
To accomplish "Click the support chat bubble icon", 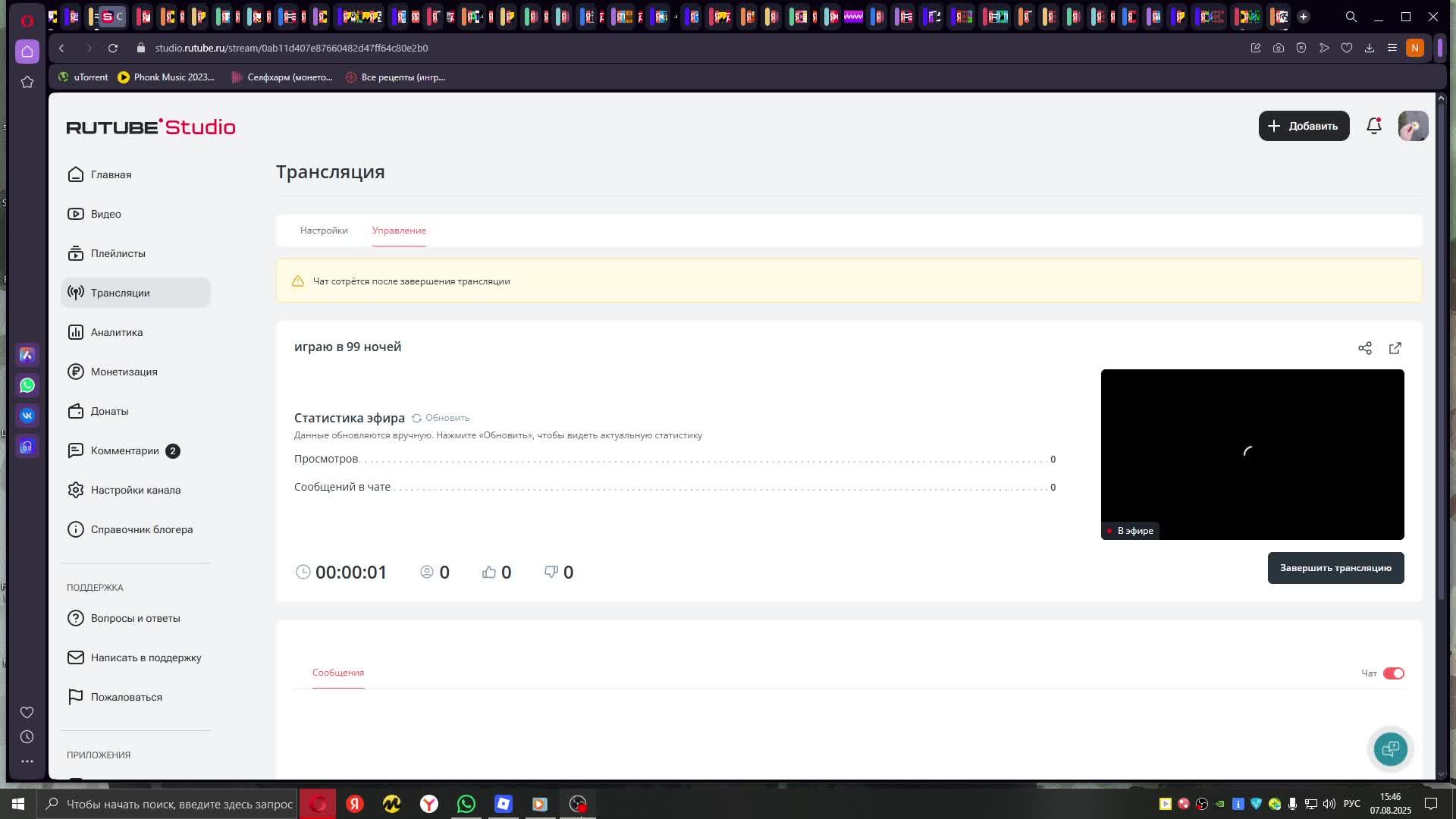I will [1391, 749].
